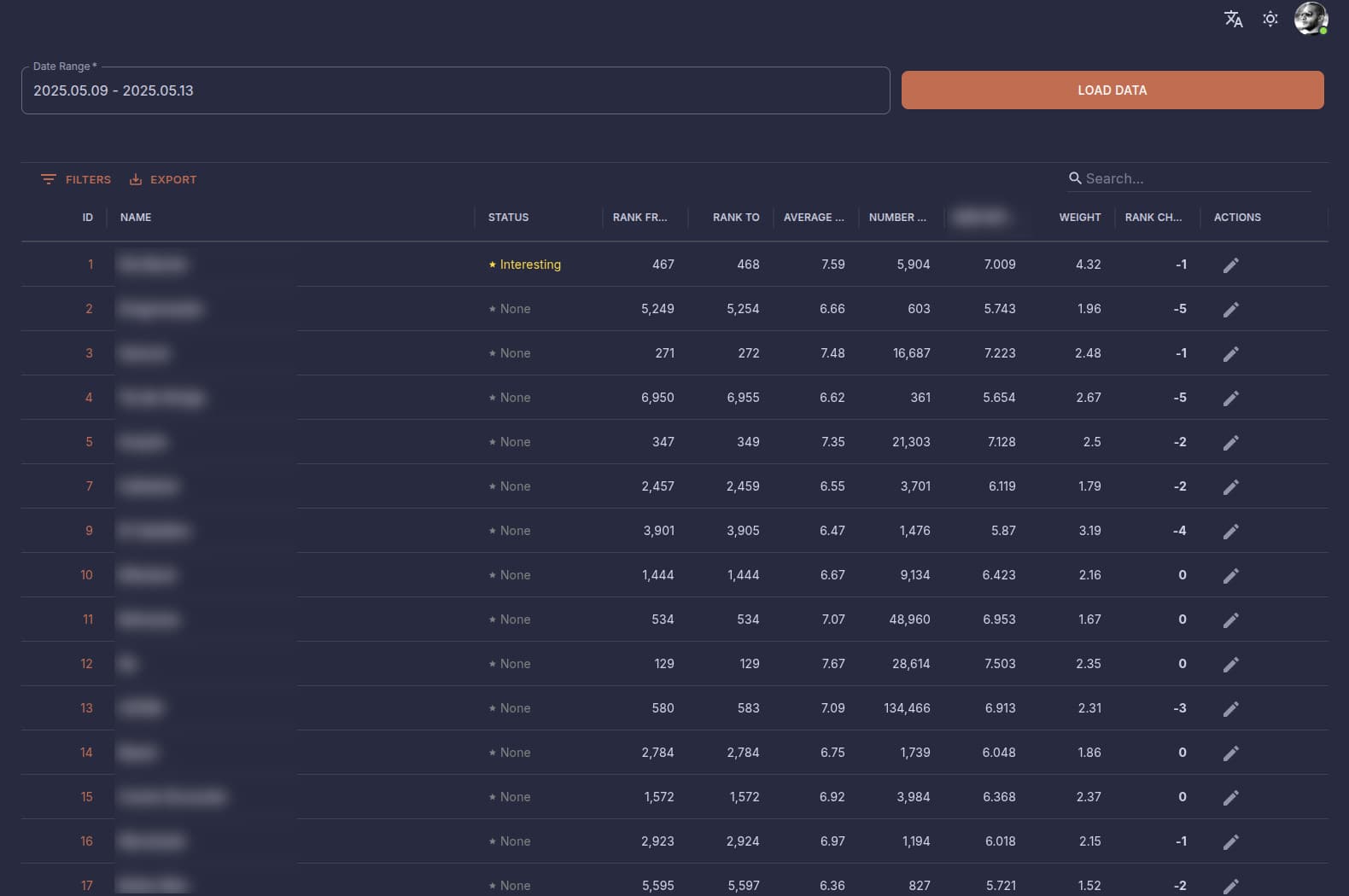Select average value 7.59
Screen dimensions: 1349x896
point(832,265)
